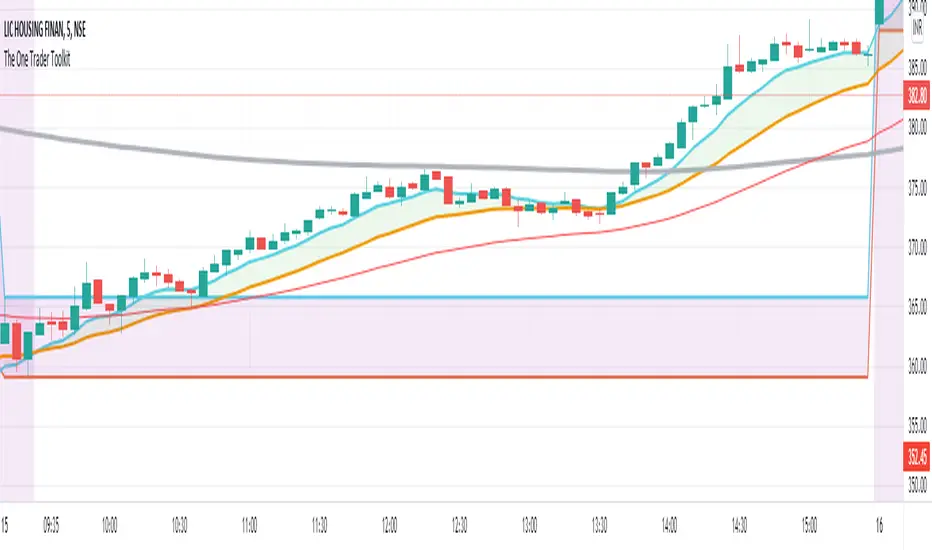Click the red 382.80 price label
The height and width of the screenshot is (550, 932).
917,95
